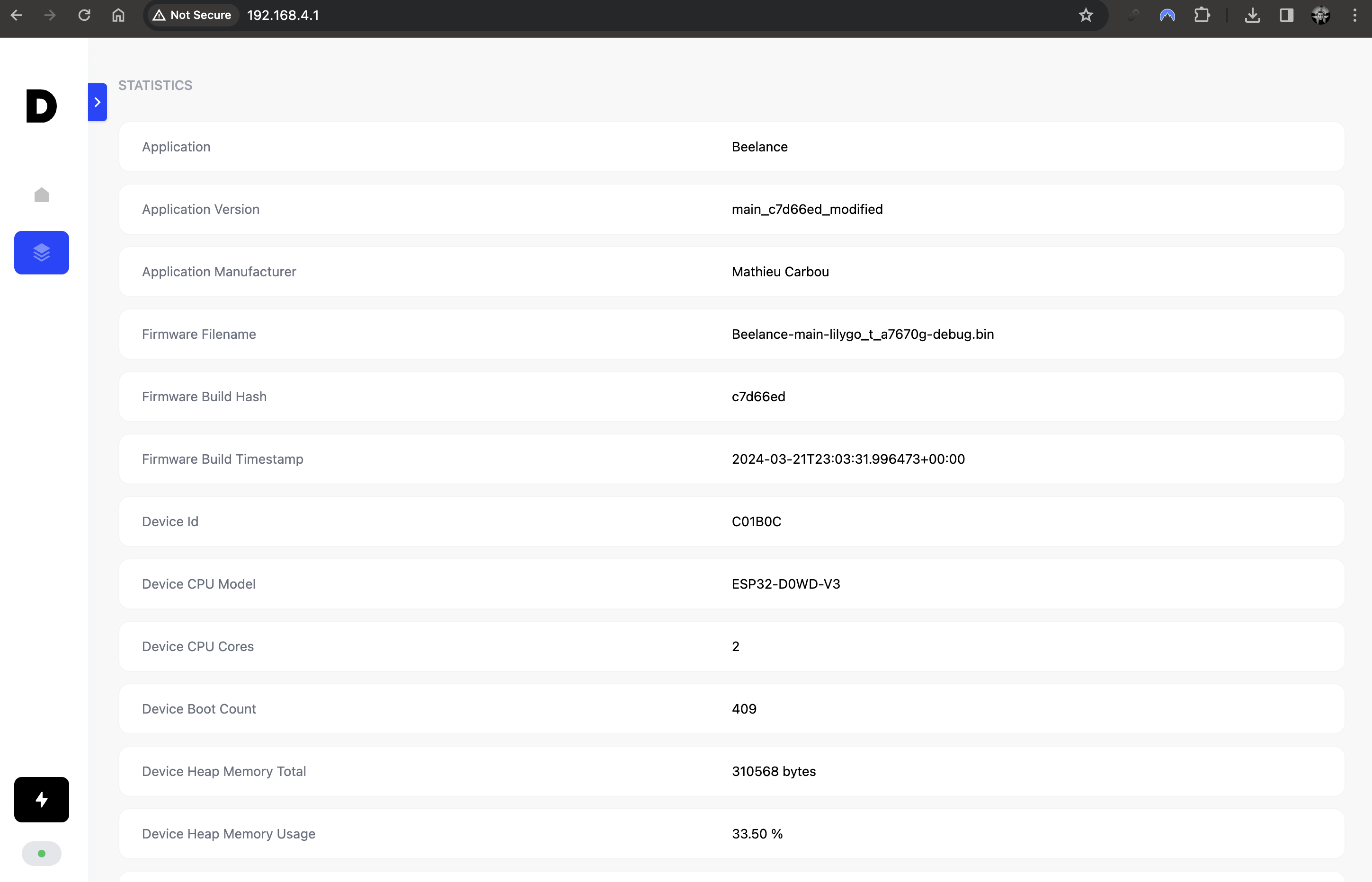This screenshot has width=1372, height=882.
Task: Reload the current page
Action: [x=84, y=16]
